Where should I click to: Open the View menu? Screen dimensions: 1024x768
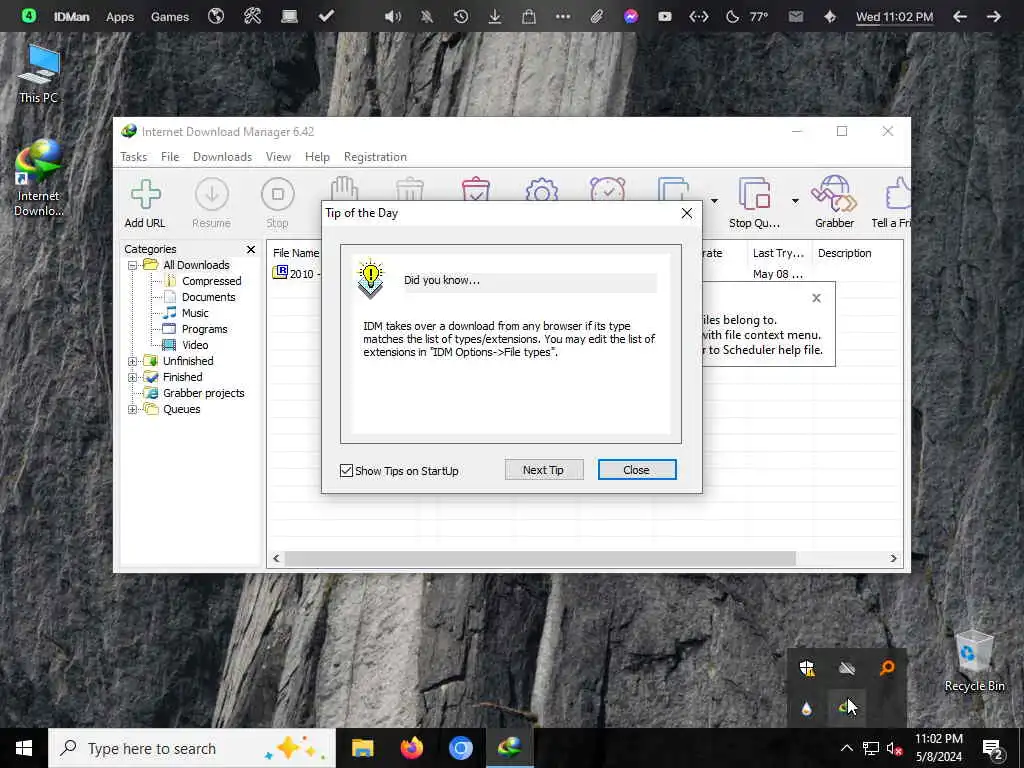point(278,157)
